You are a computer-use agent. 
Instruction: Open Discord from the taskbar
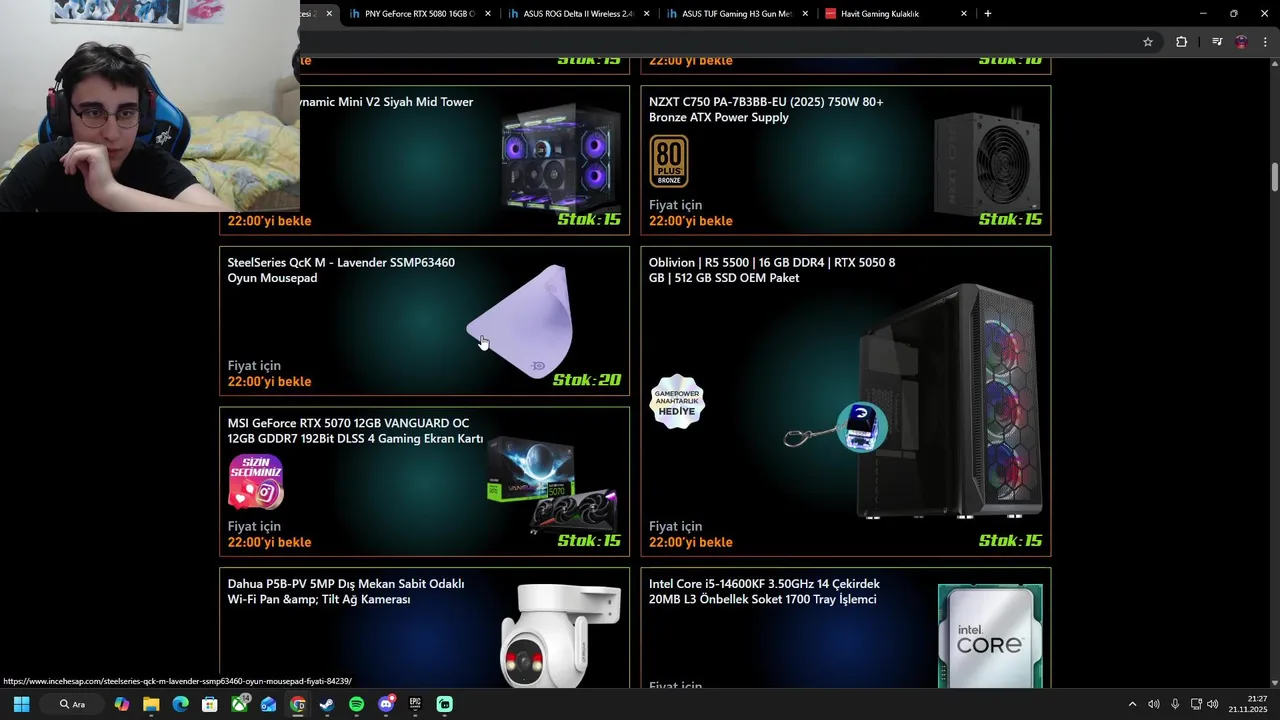pyautogui.click(x=386, y=704)
